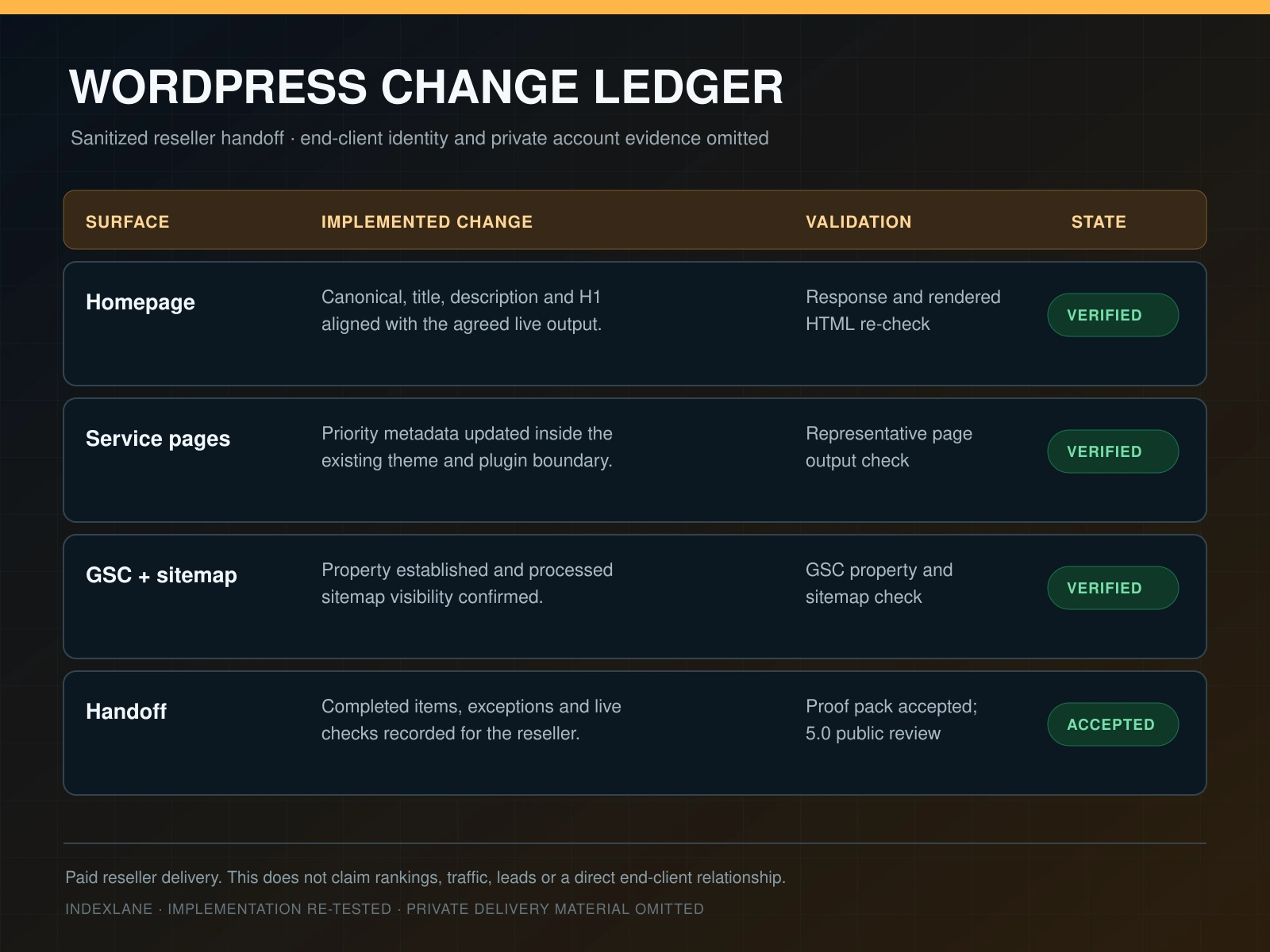Image resolution: width=1270 pixels, height=952 pixels.
Task: Click the paid reseller delivery disclaimer
Action: tap(425, 877)
